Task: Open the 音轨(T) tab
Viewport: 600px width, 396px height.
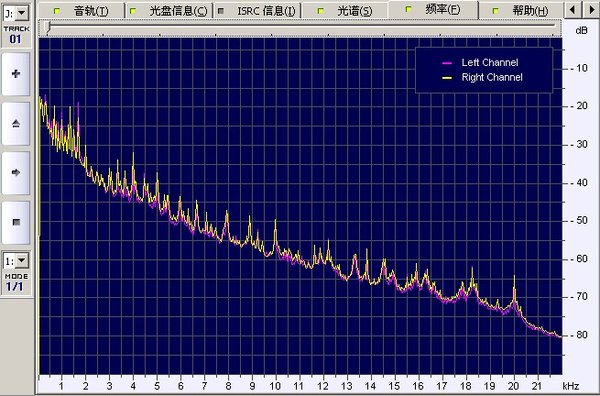Action: 82,11
